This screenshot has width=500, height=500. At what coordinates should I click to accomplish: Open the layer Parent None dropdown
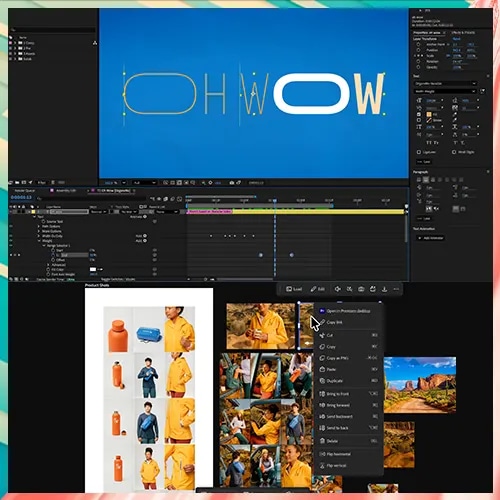pyautogui.click(x=167, y=212)
